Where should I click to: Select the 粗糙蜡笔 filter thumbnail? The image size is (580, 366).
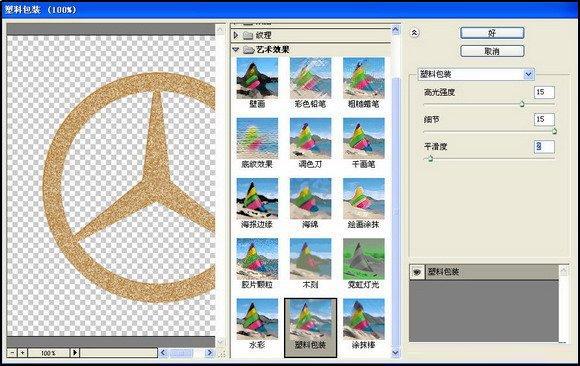tap(364, 78)
